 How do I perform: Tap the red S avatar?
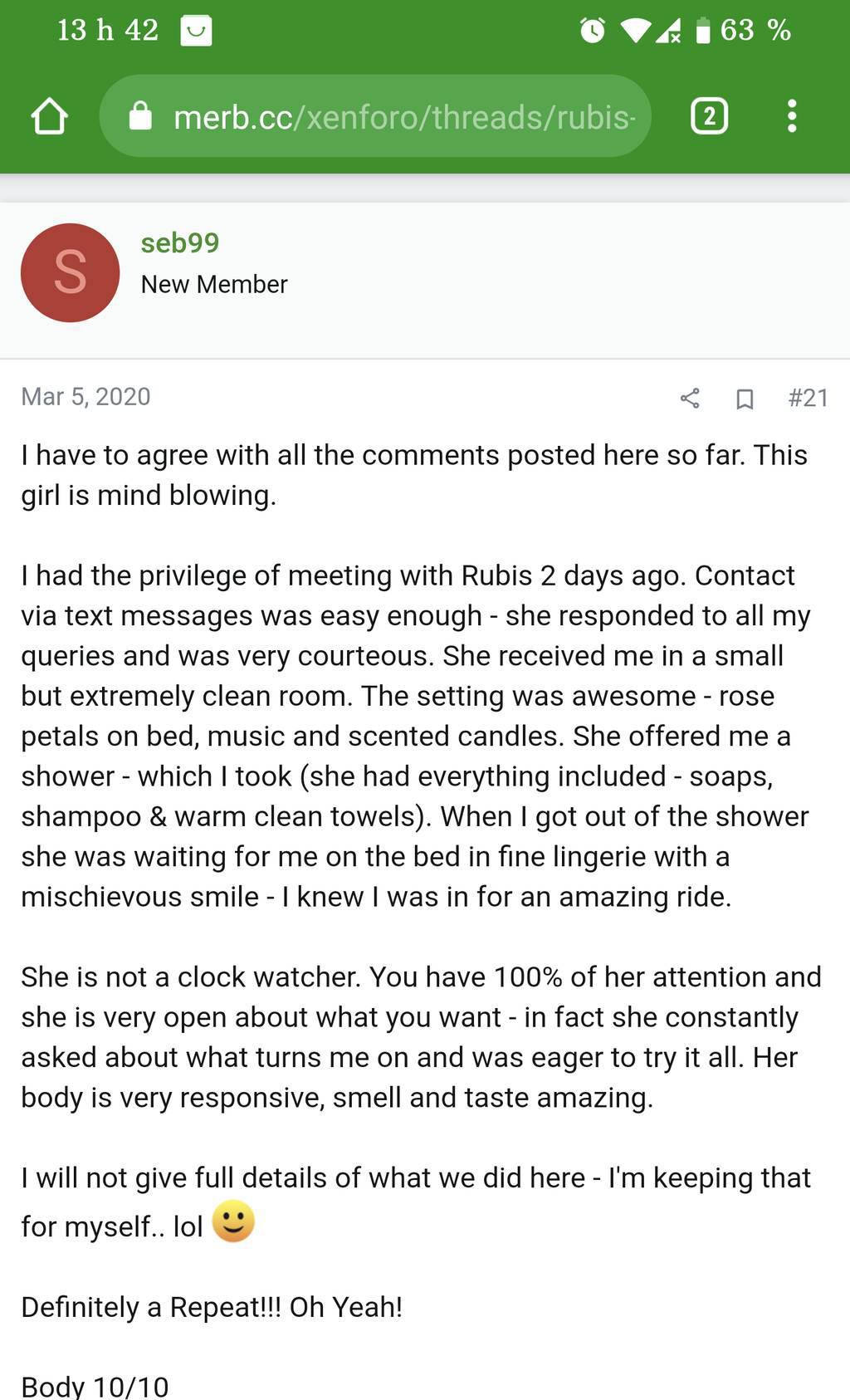click(70, 272)
